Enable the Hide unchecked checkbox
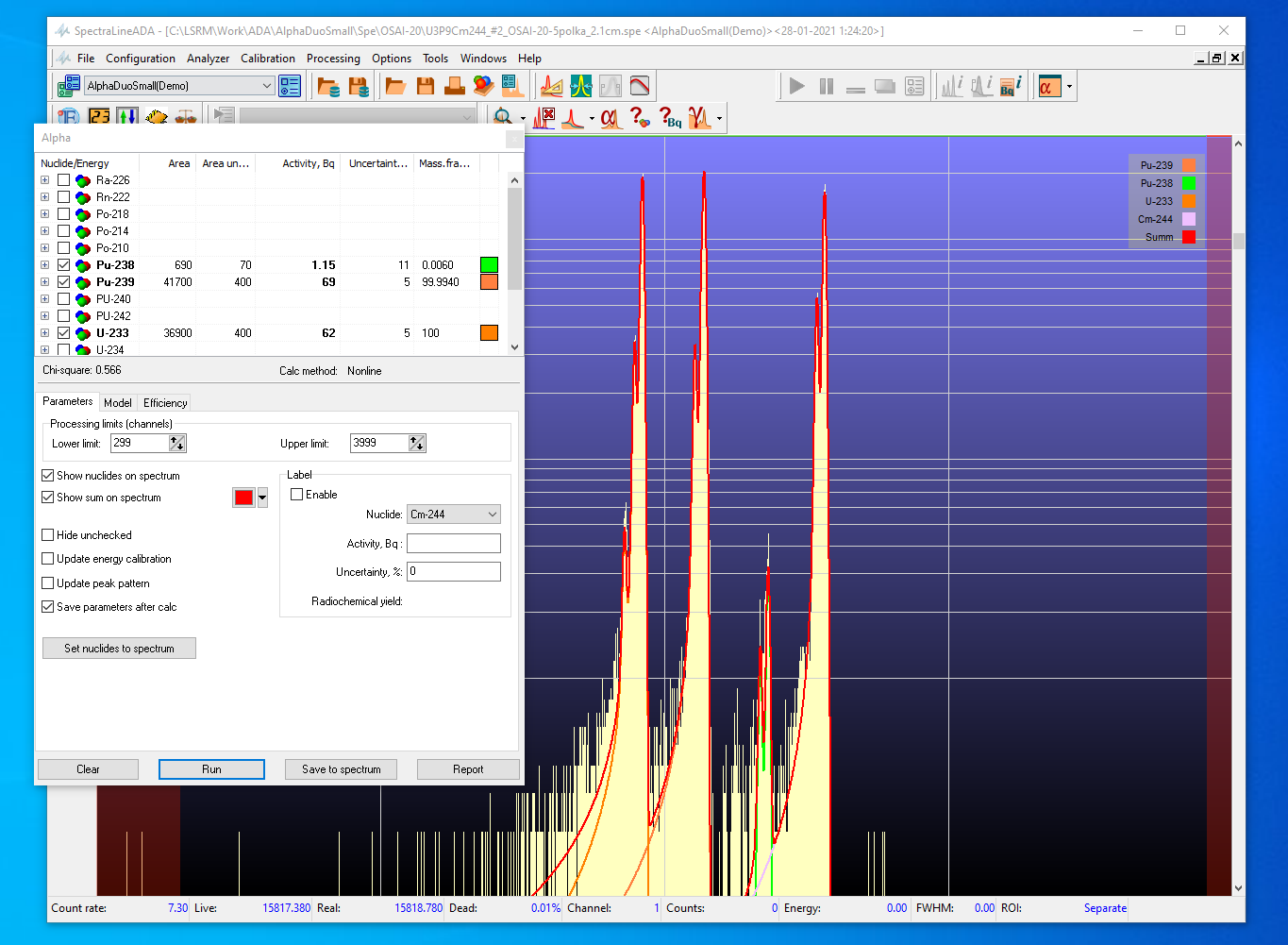Viewport: 1288px width, 945px height. click(48, 535)
